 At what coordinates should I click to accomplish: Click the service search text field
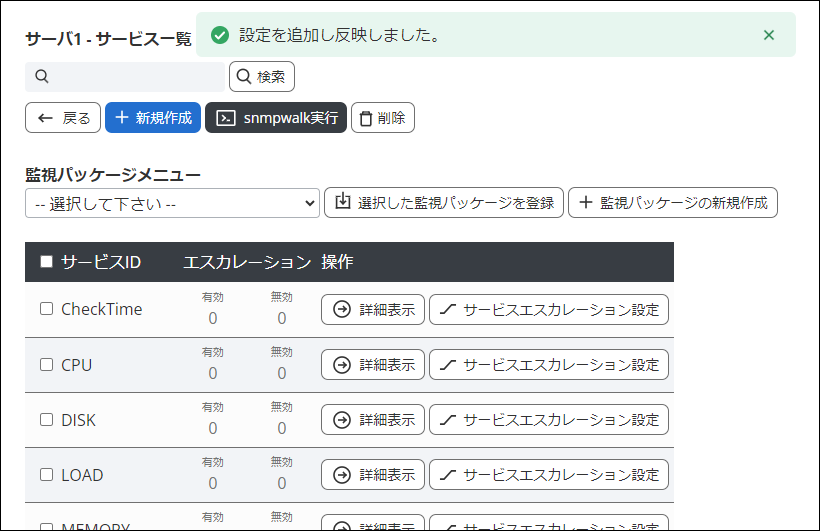point(135,77)
